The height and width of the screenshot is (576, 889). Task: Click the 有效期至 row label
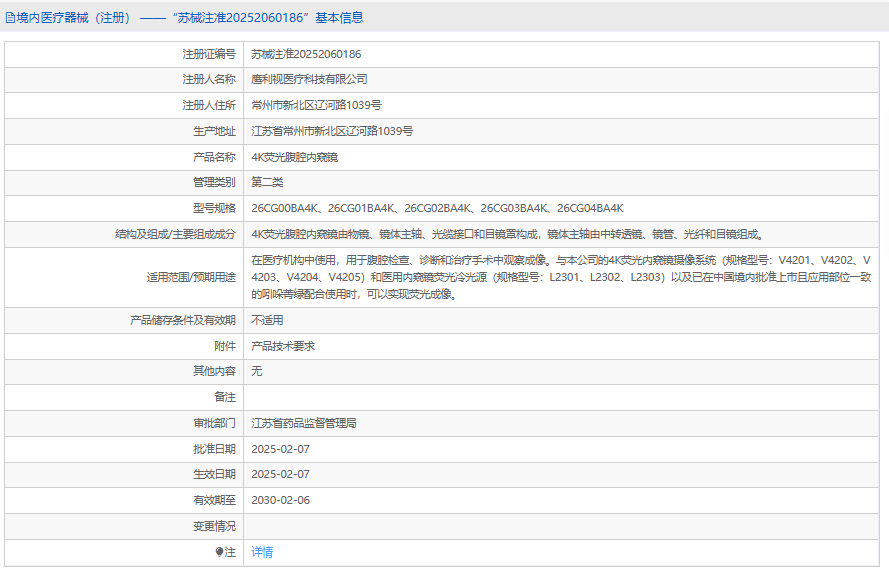(214, 501)
